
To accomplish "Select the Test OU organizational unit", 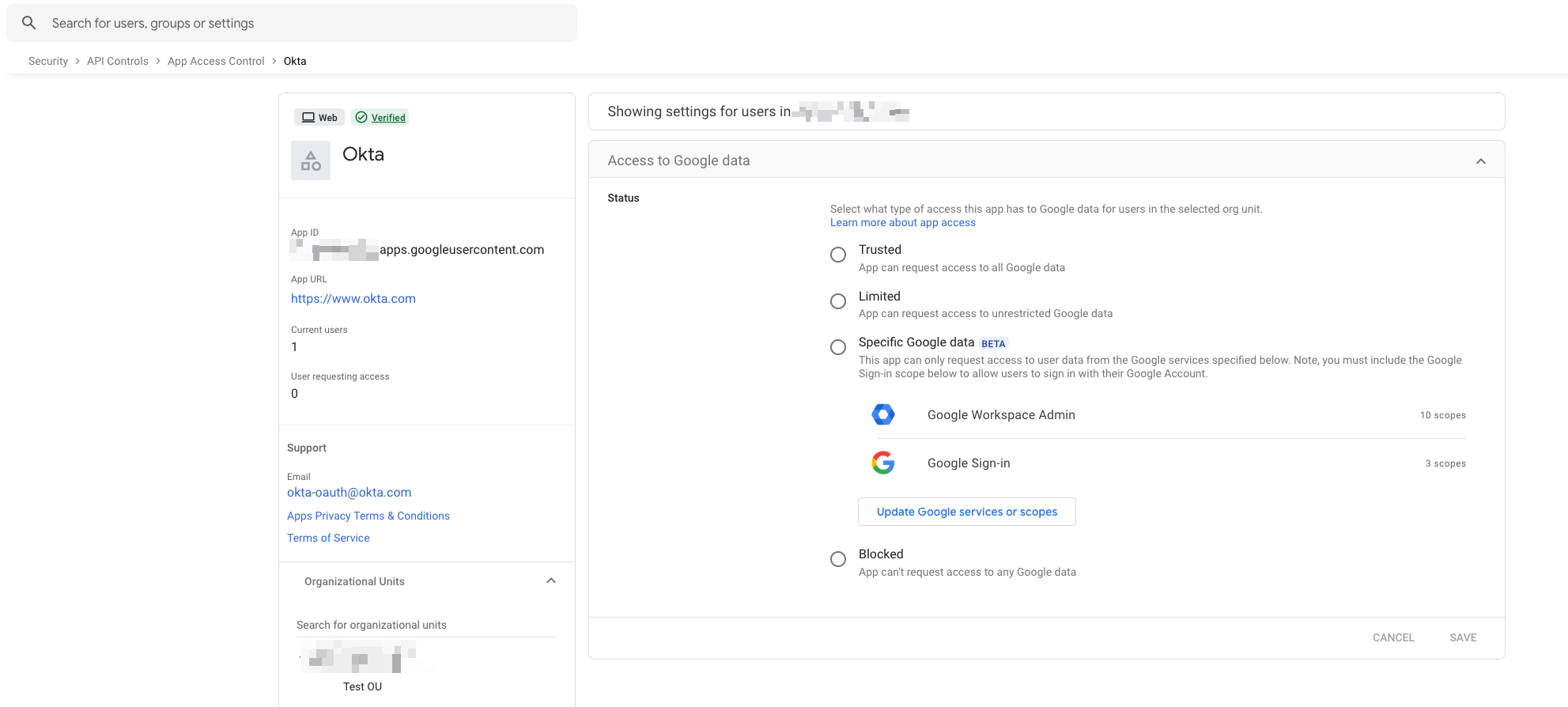I will coord(362,686).
